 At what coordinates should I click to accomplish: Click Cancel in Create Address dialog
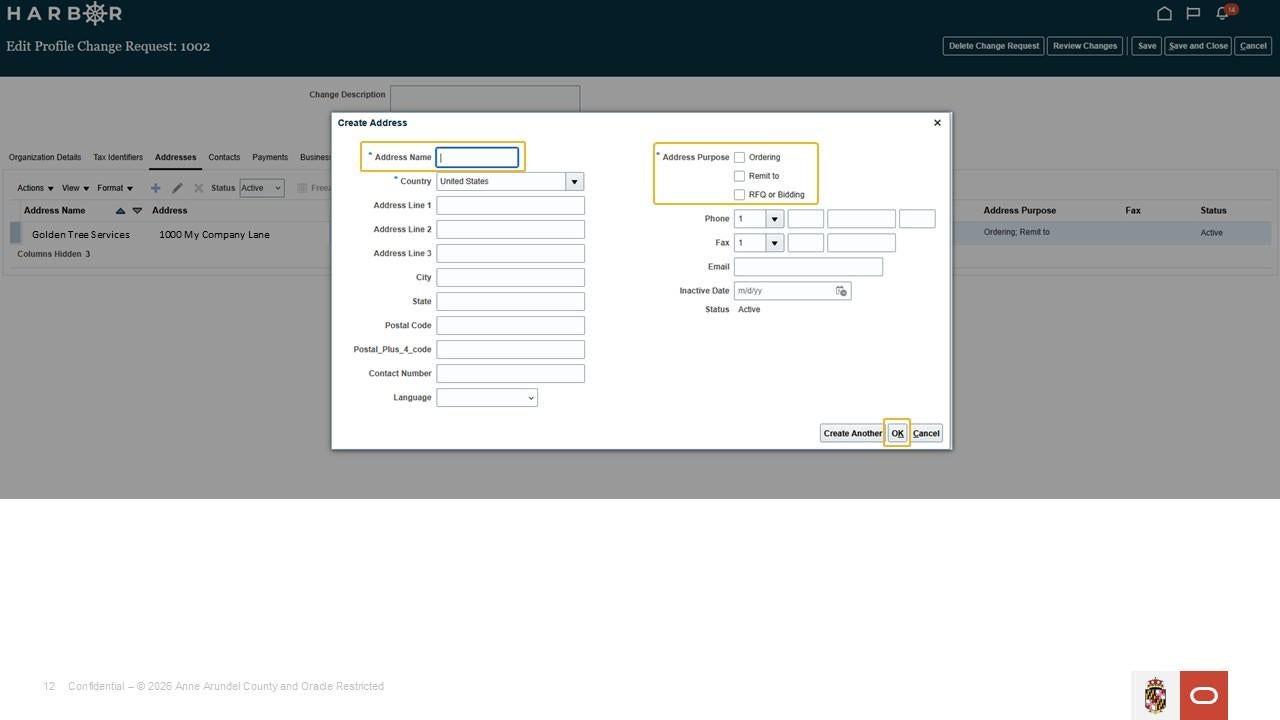(x=926, y=433)
